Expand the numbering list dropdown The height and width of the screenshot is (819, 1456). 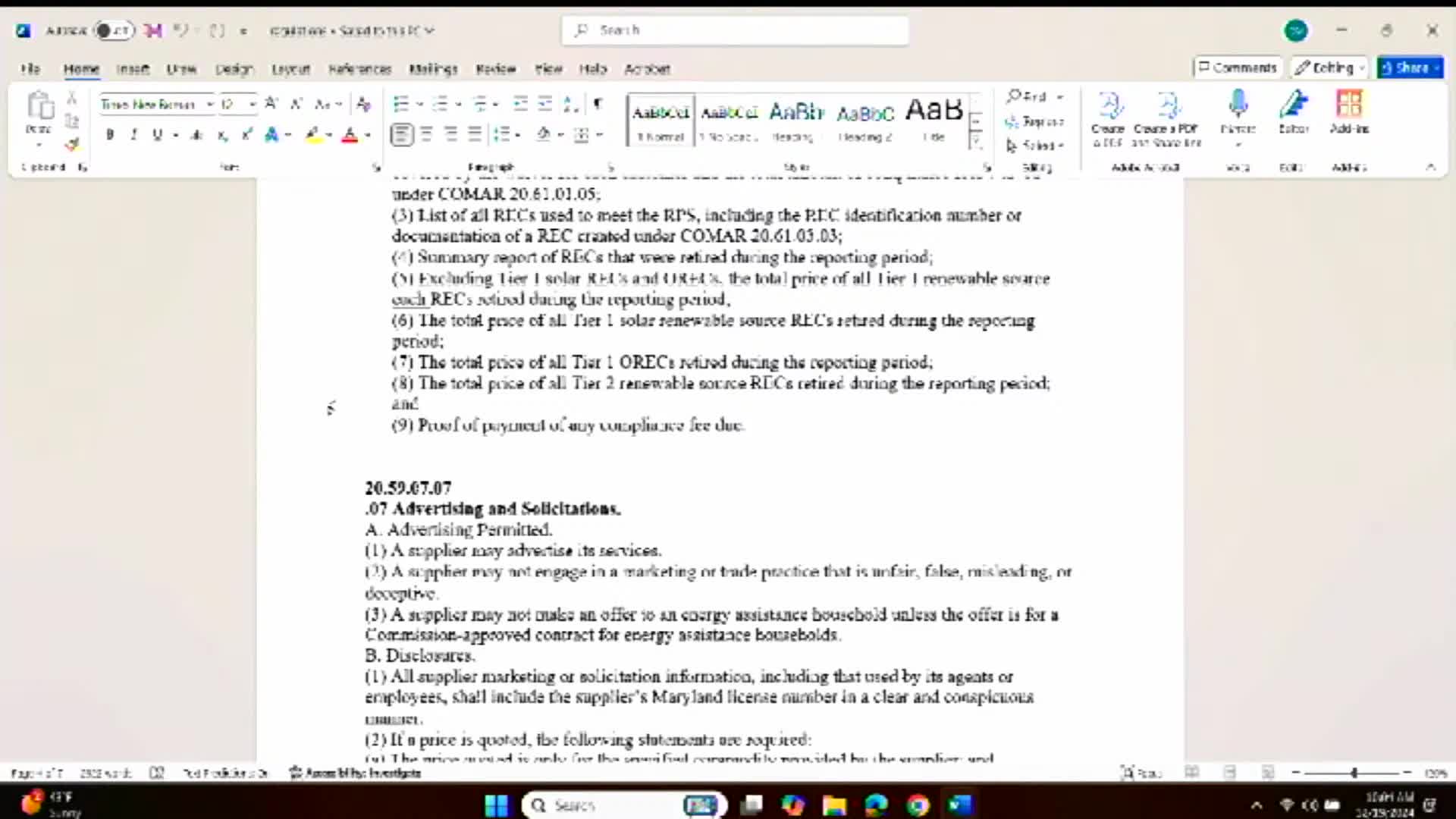click(458, 104)
